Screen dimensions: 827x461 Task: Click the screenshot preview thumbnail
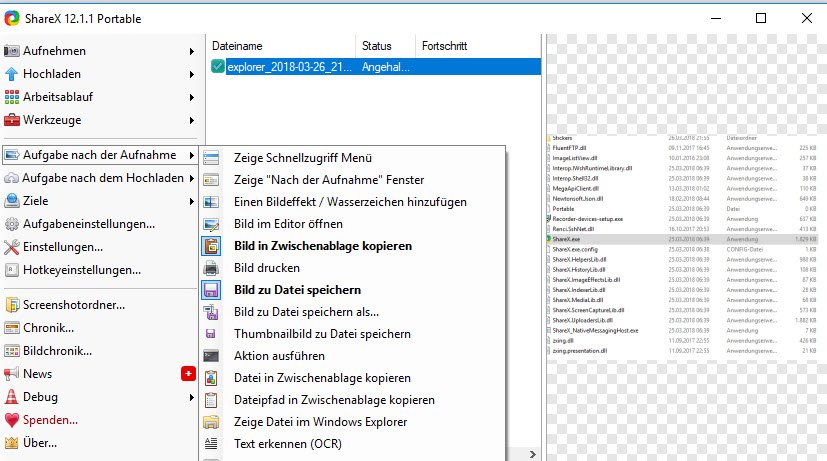click(684, 246)
